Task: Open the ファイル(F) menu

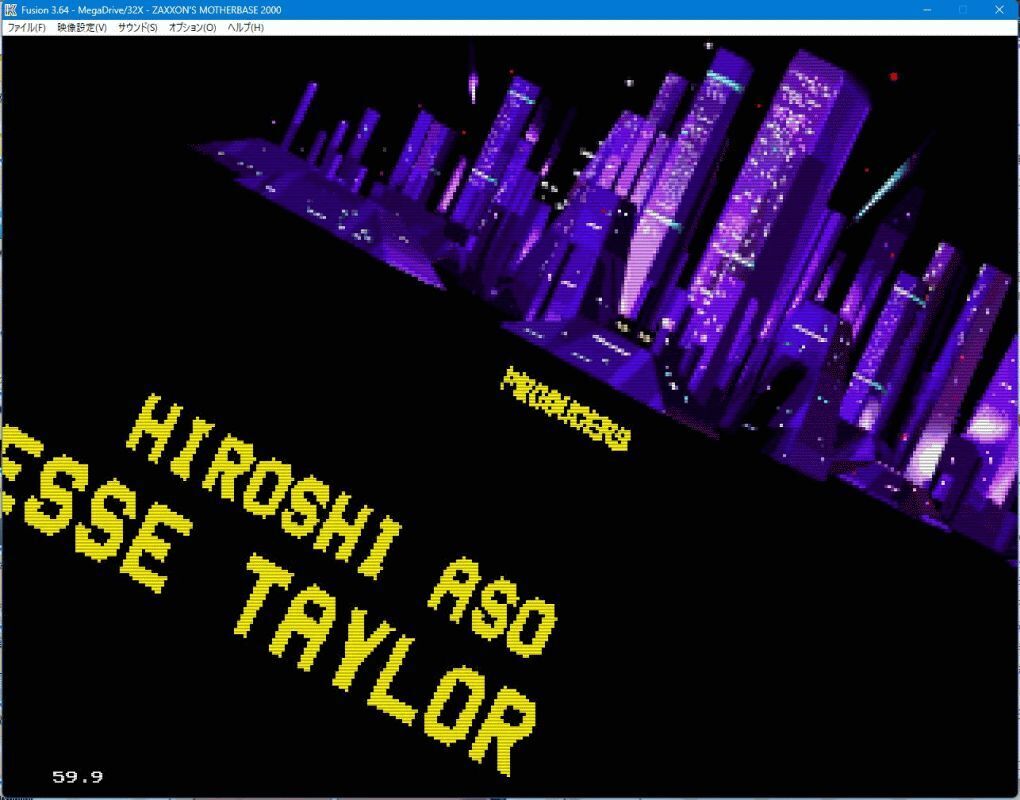Action: (26, 27)
